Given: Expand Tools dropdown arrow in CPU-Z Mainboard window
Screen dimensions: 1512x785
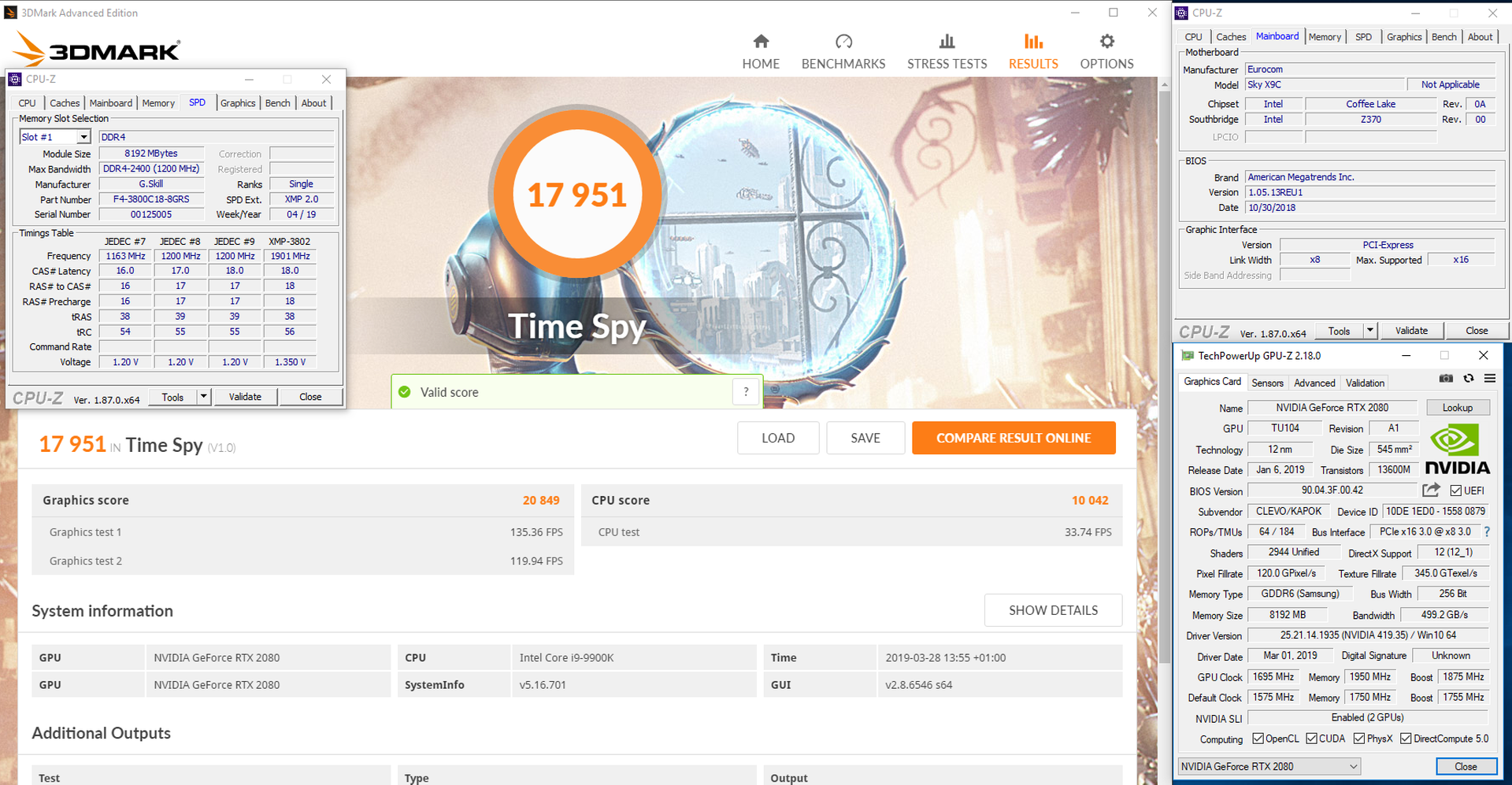Looking at the screenshot, I should (1370, 331).
